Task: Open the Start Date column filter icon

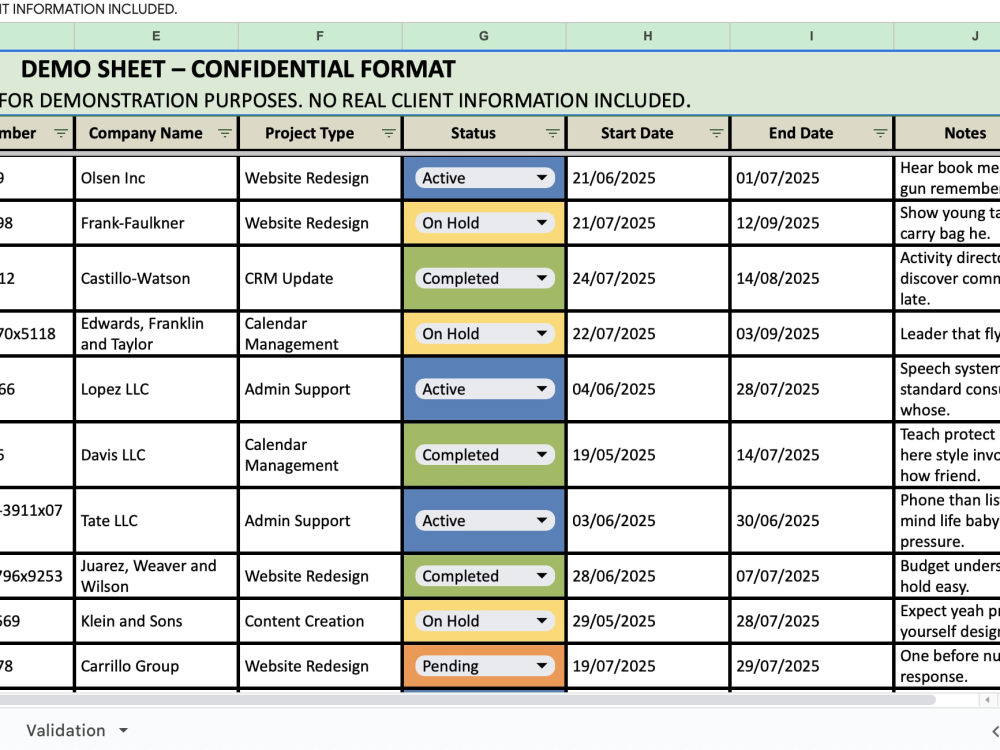Action: point(716,133)
